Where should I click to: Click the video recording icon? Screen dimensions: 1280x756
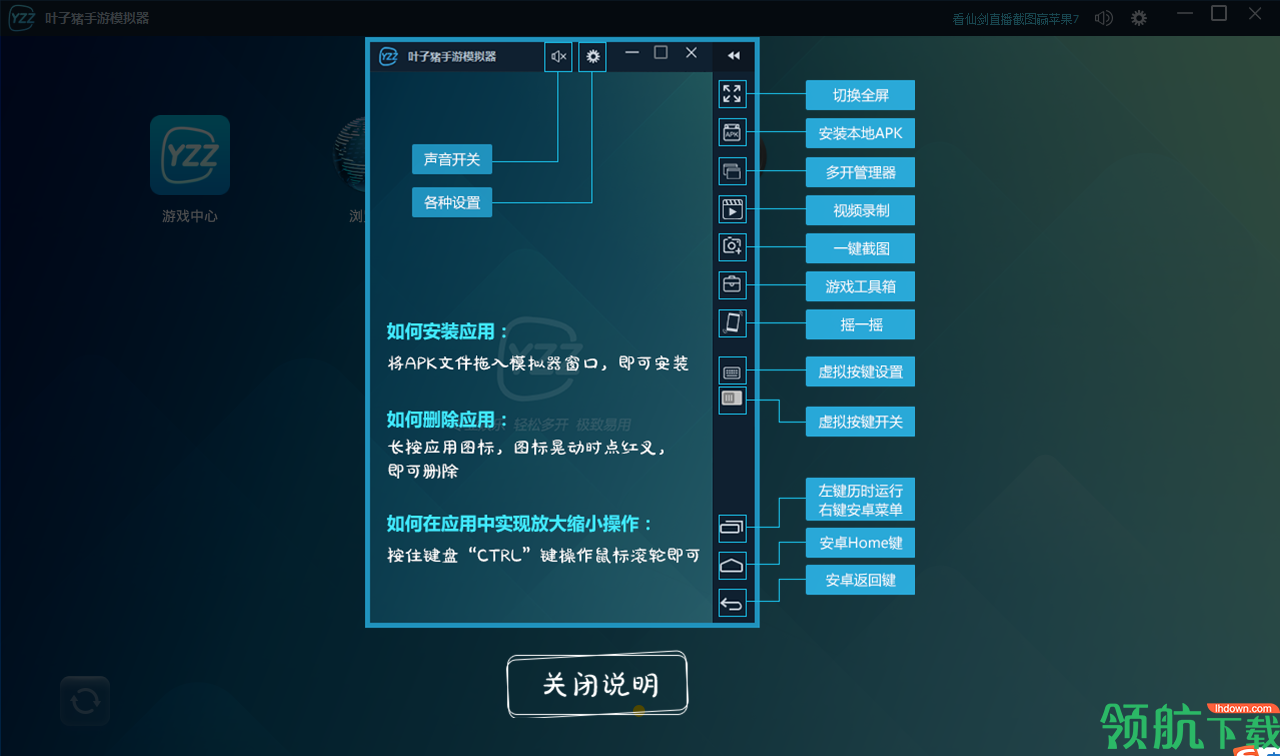tap(732, 209)
